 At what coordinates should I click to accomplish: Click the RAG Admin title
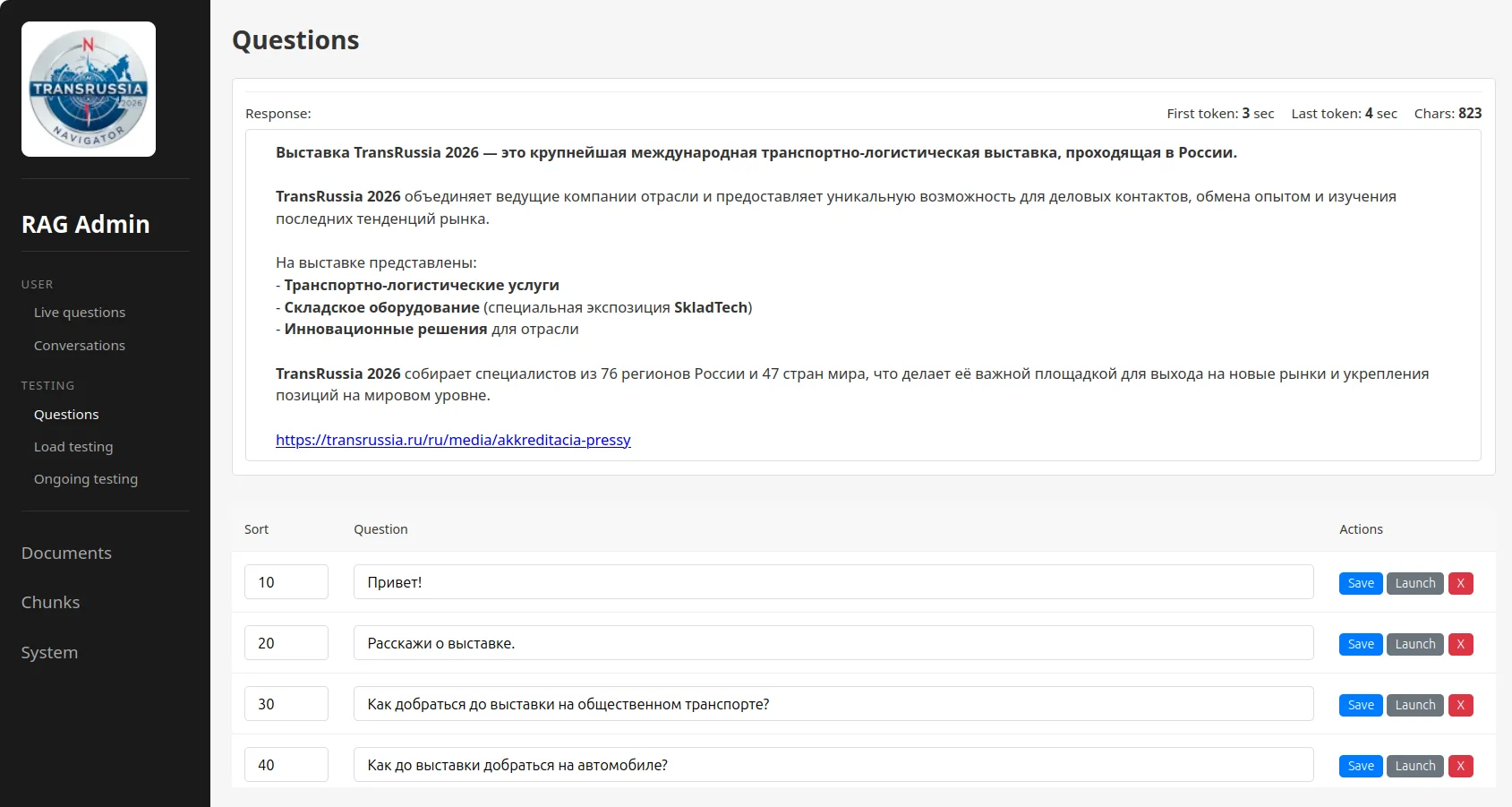coord(86,224)
